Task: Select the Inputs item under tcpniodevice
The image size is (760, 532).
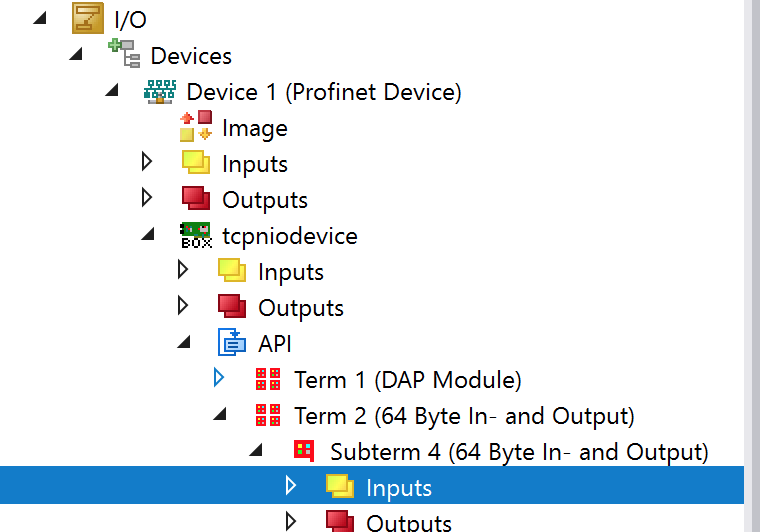Action: [291, 272]
